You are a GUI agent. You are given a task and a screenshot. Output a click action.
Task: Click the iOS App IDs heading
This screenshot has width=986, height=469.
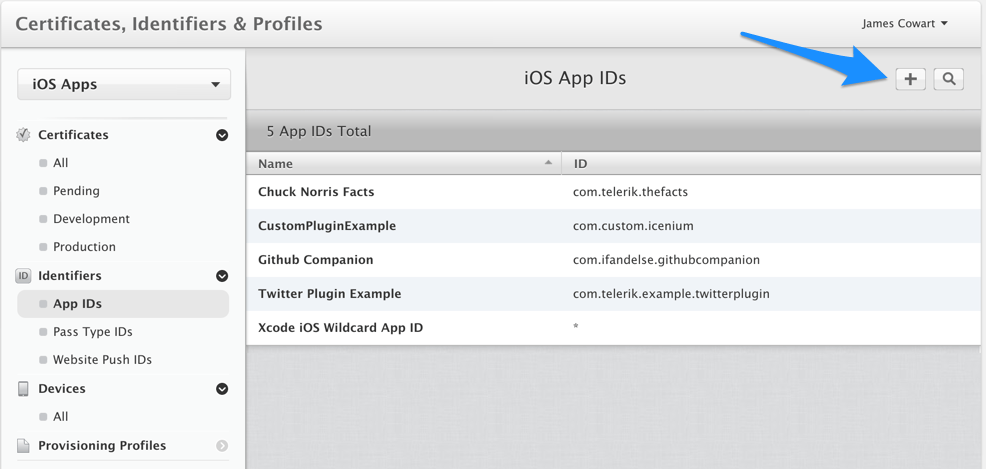575,79
